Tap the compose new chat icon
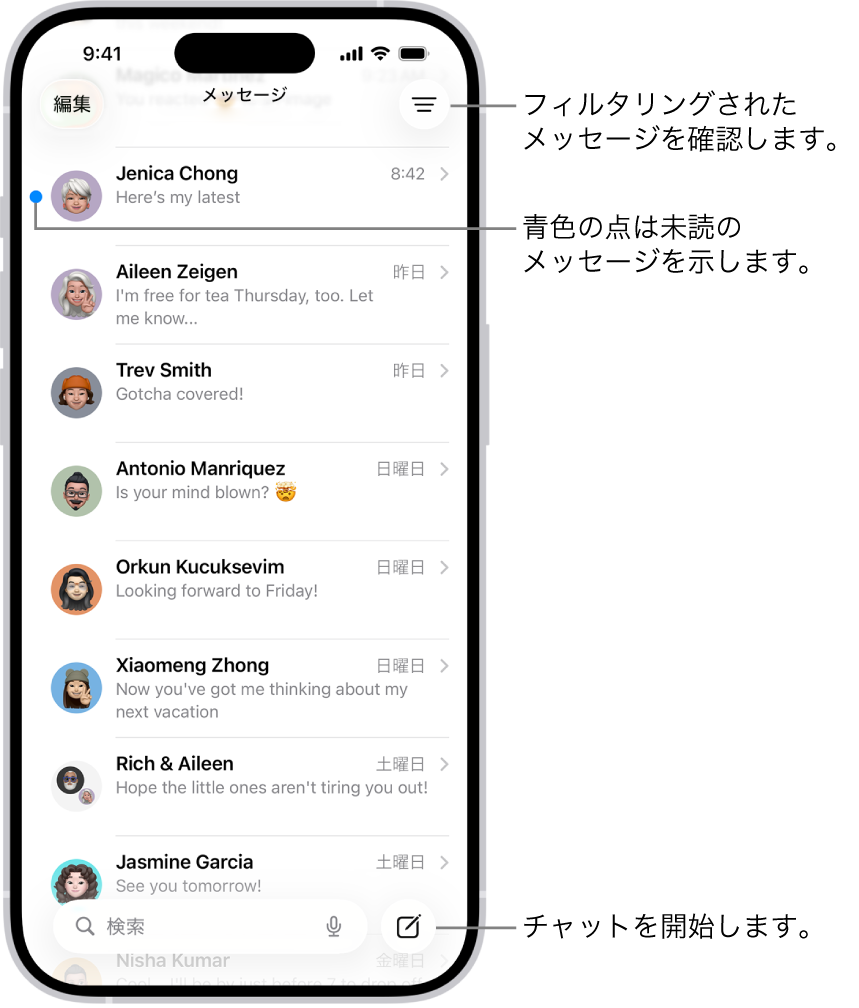This screenshot has height=1008, width=859. coord(408,926)
